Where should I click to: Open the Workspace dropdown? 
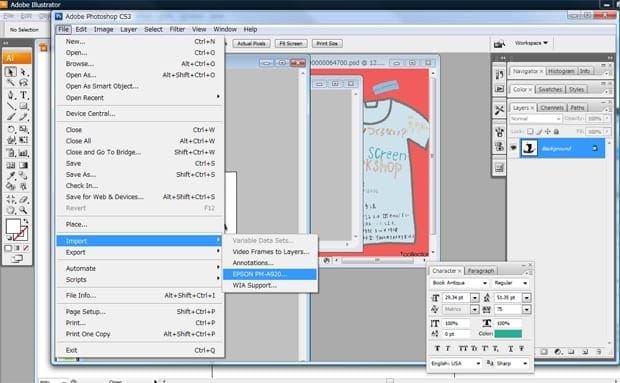[x=531, y=43]
